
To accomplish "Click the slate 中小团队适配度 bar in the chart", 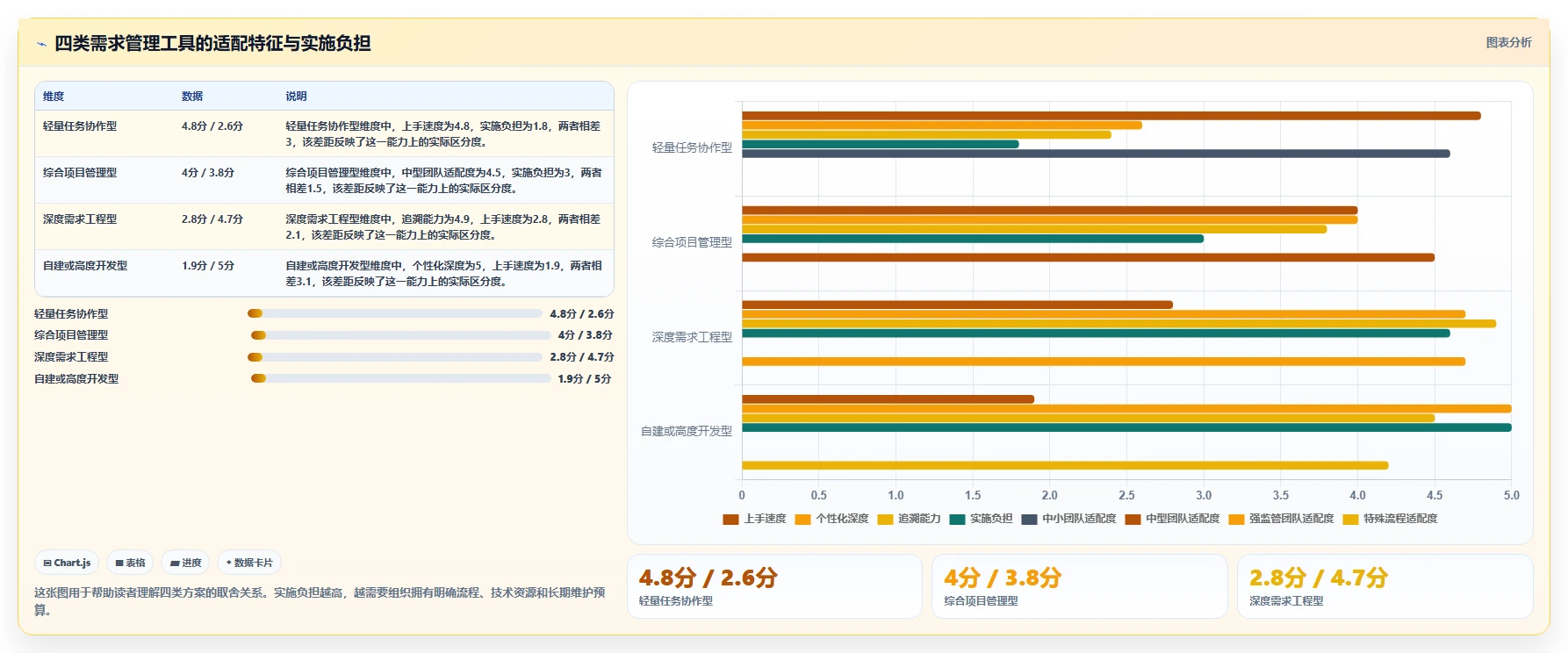I will (1096, 154).
